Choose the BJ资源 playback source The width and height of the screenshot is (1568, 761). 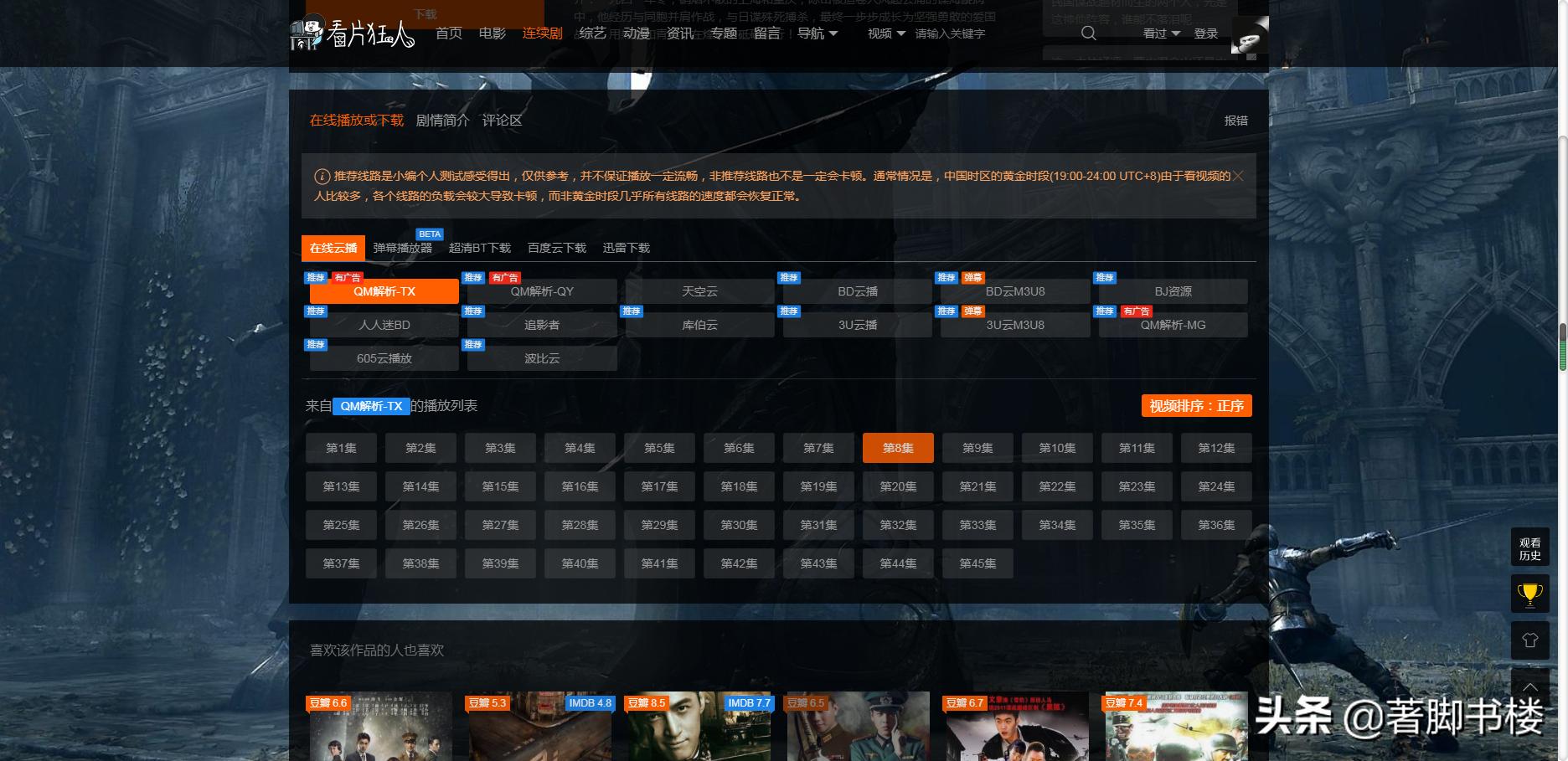click(1173, 291)
